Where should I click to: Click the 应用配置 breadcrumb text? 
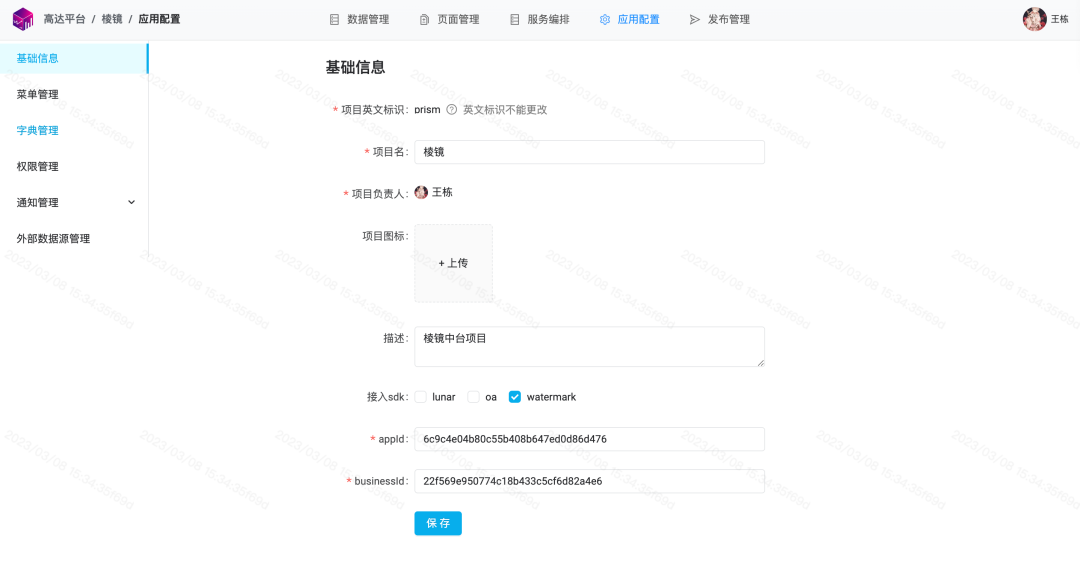[159, 19]
